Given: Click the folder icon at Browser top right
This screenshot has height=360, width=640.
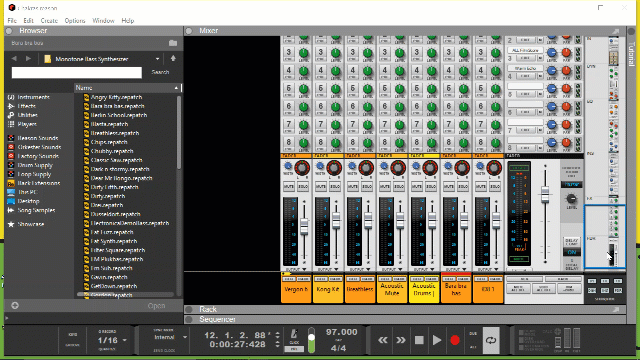Looking at the screenshot, I should pos(173,43).
